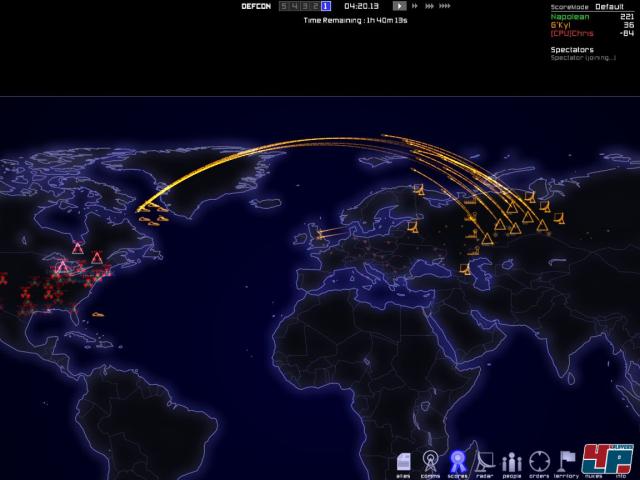Viewport: 640px width, 480px height.
Task: Click the Spectator (joining...) entry
Action: [x=583, y=58]
